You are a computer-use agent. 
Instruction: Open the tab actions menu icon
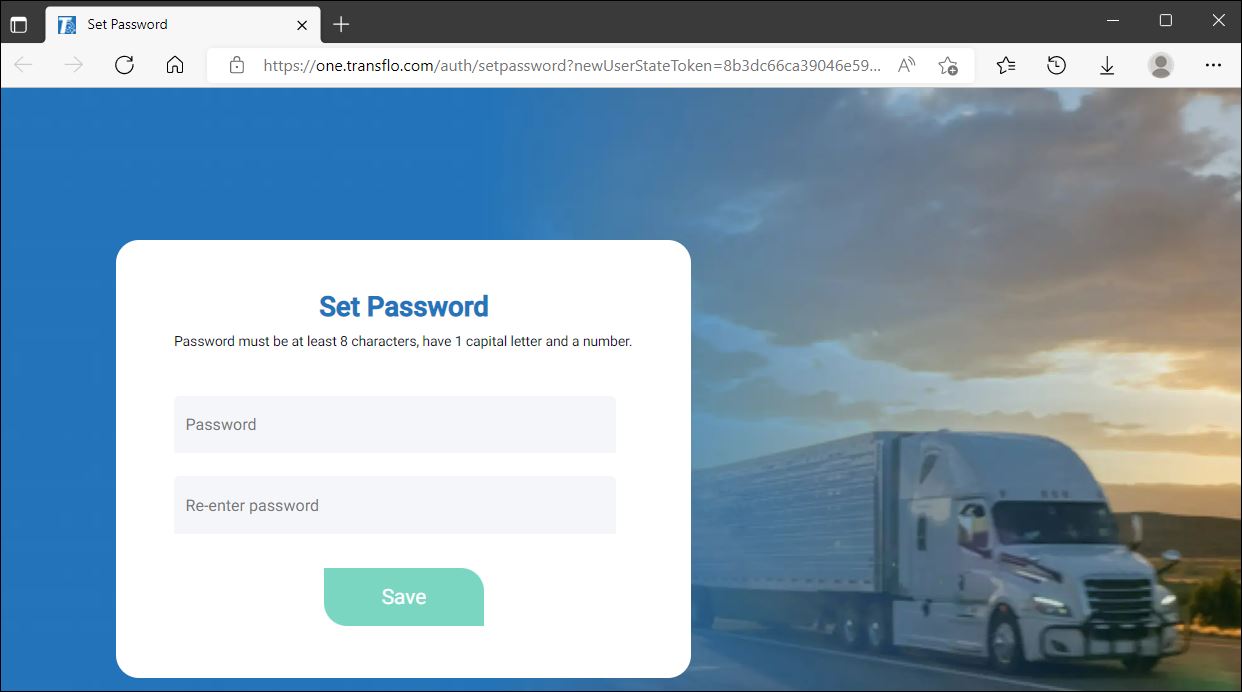click(x=19, y=24)
